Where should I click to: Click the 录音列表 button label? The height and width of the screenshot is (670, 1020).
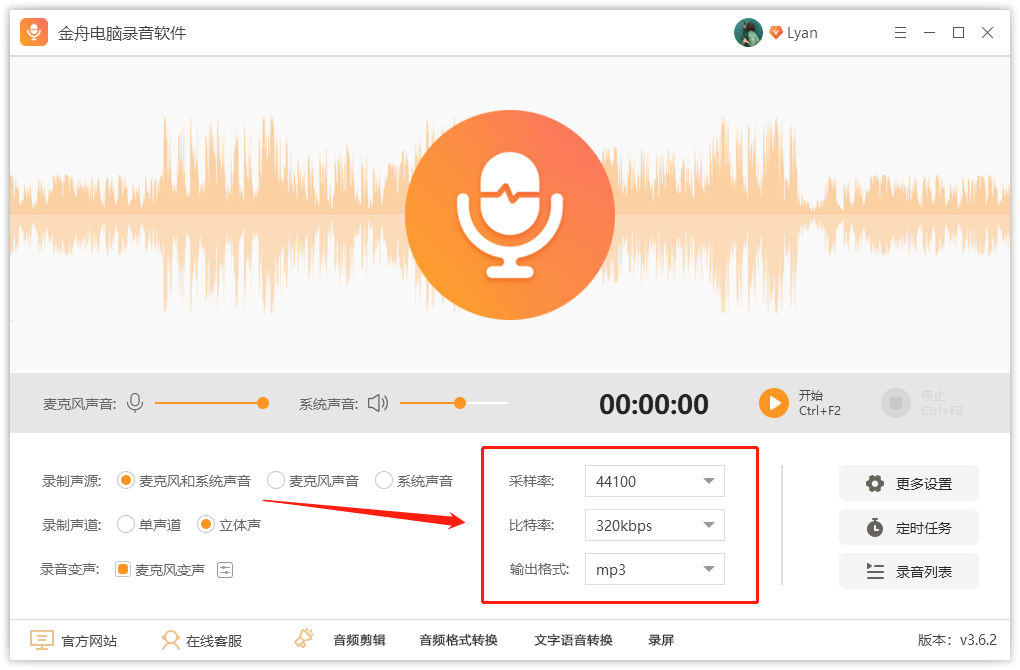coord(924,572)
